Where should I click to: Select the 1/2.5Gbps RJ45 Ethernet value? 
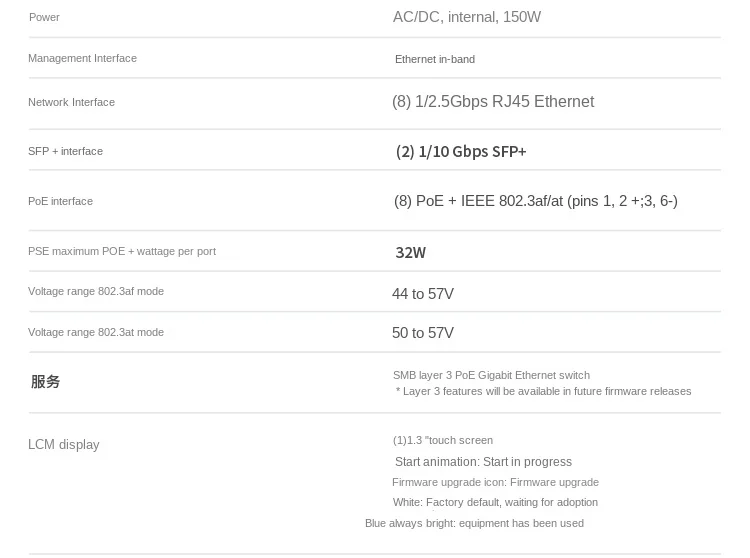(492, 102)
